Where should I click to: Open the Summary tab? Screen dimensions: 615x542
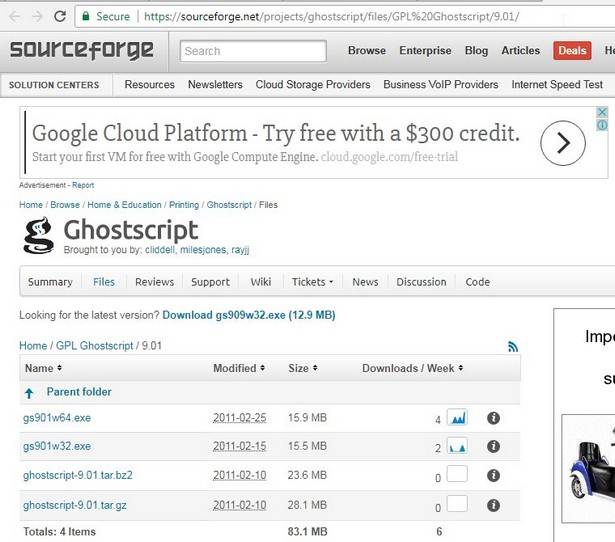(x=50, y=282)
